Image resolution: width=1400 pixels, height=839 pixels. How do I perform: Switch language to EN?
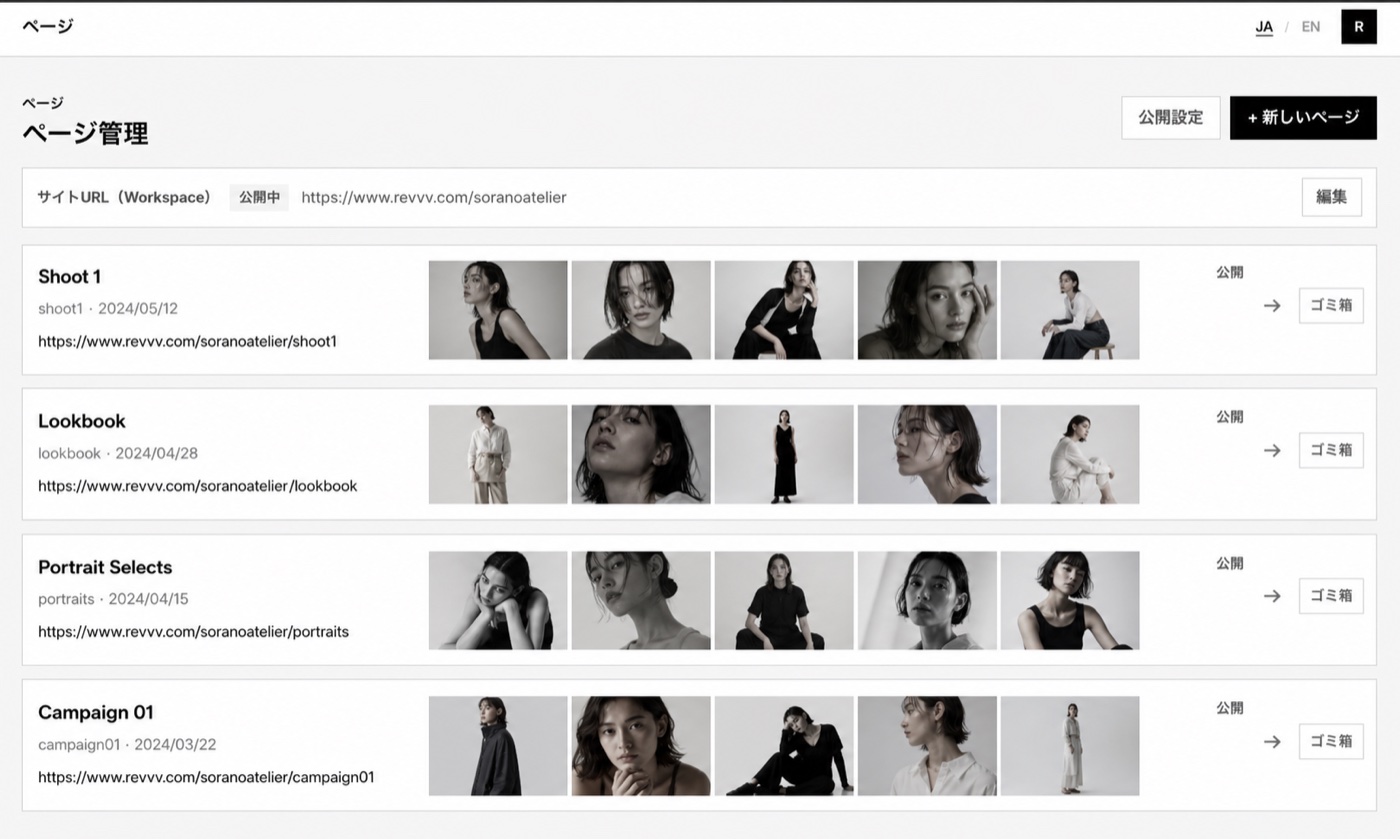tap(1311, 27)
